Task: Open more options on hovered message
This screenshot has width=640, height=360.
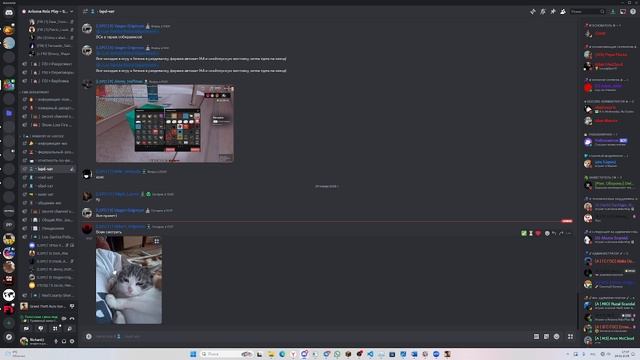Action: (569, 233)
